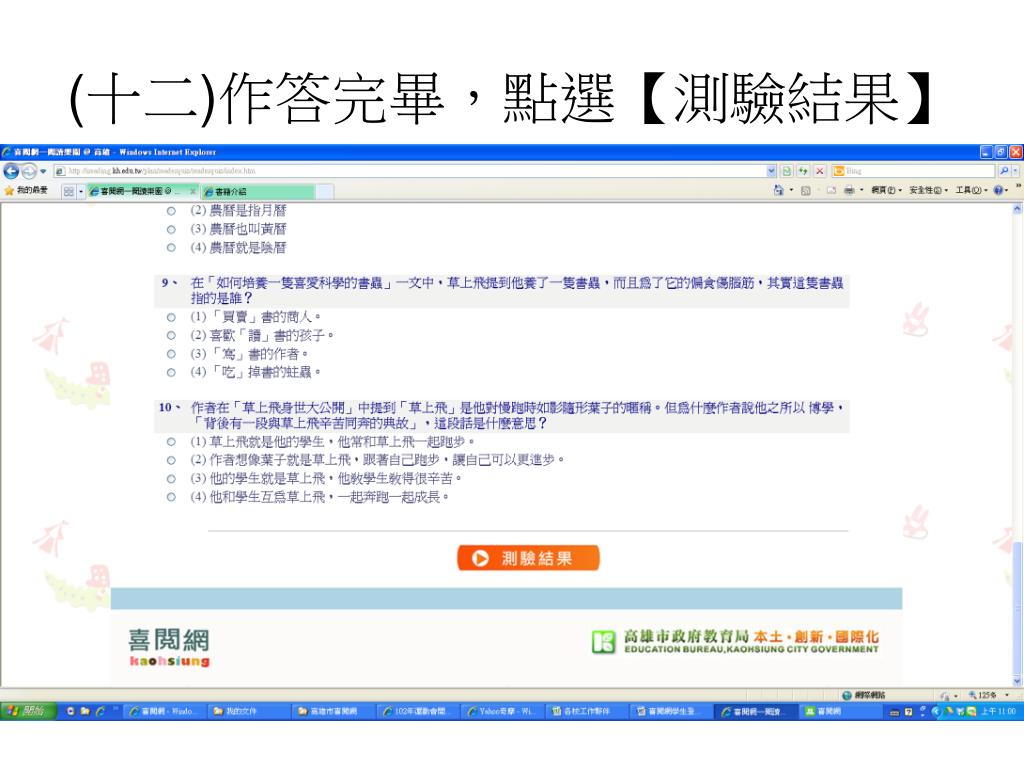
Task: Select Q10 option (4) 他和學生互為草上飛
Action: point(171,497)
